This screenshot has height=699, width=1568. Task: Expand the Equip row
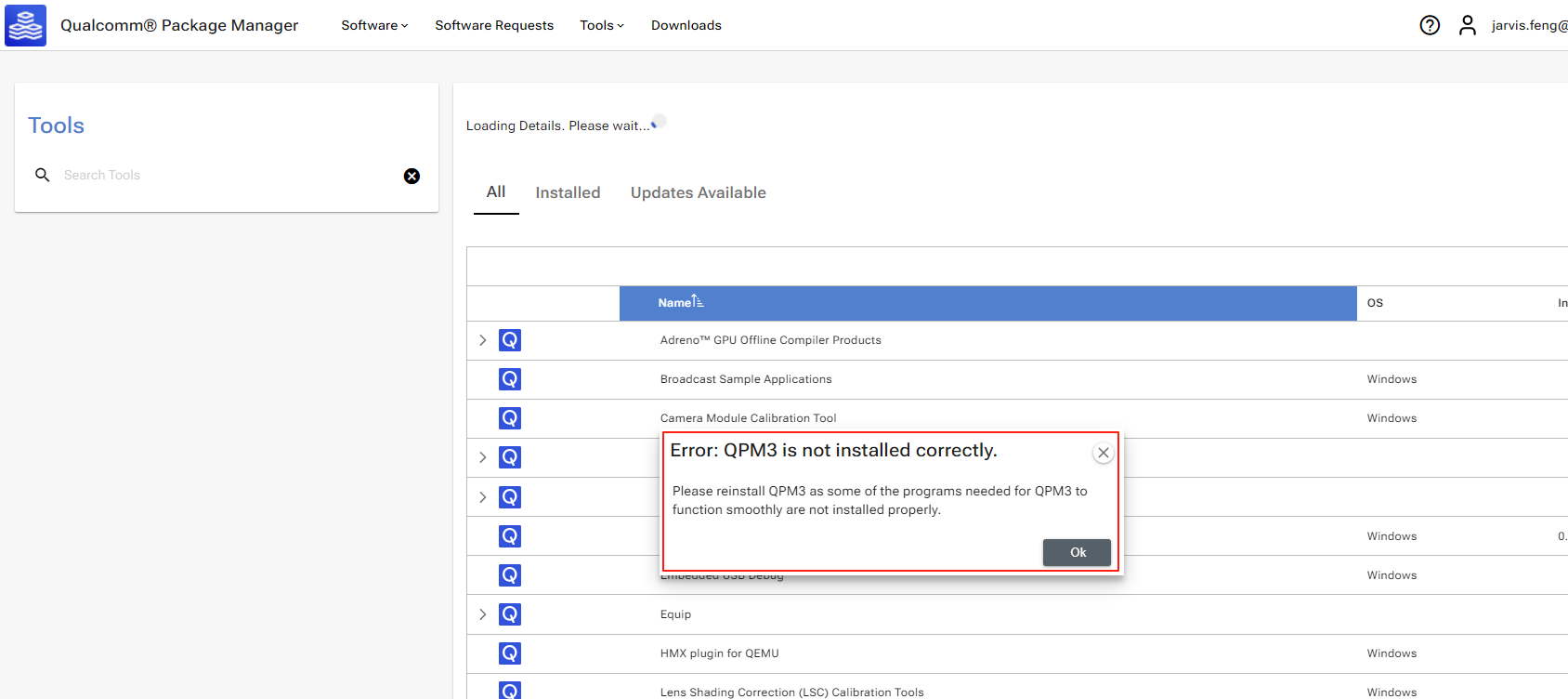[482, 614]
